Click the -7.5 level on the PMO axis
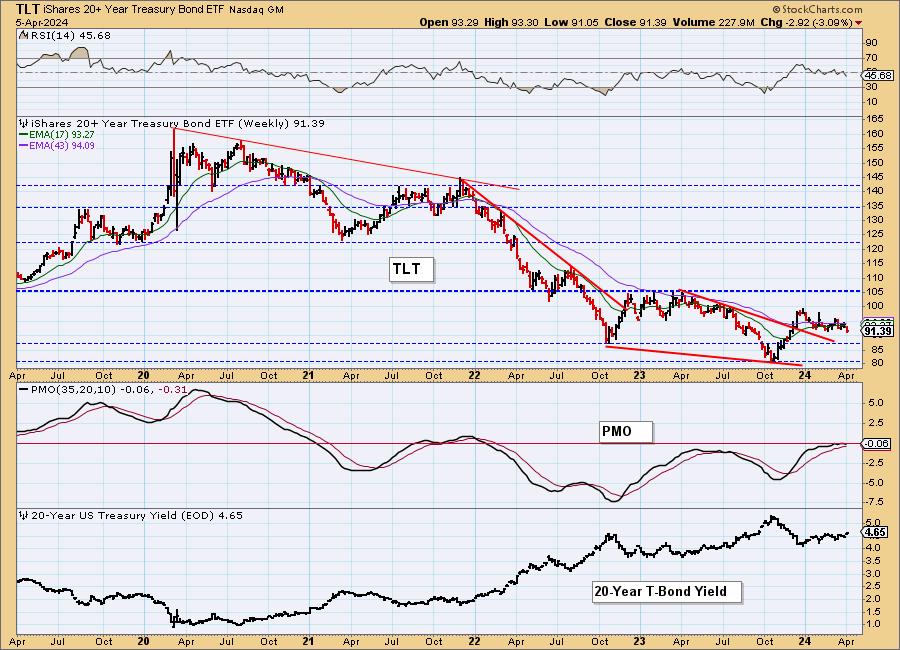The image size is (900, 650). (x=875, y=502)
